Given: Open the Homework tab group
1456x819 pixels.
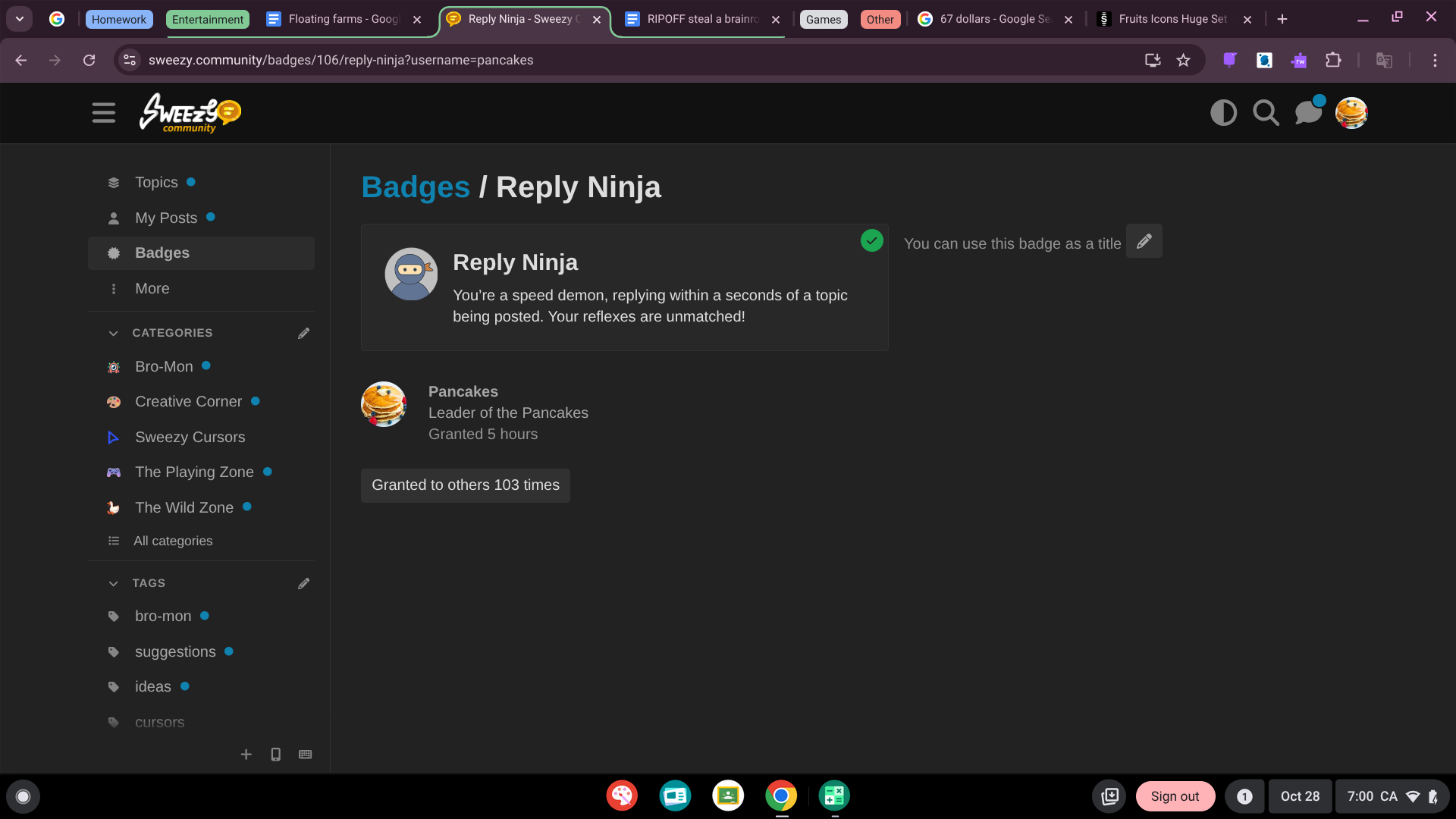Looking at the screenshot, I should coord(119,19).
